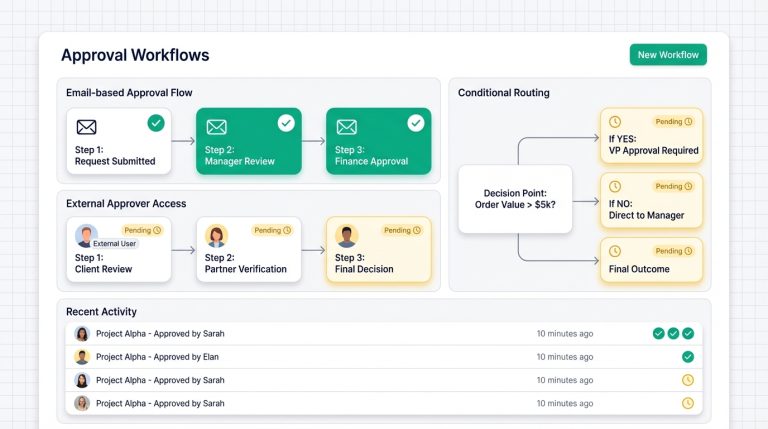Select Final Outcome label text

click(x=639, y=269)
